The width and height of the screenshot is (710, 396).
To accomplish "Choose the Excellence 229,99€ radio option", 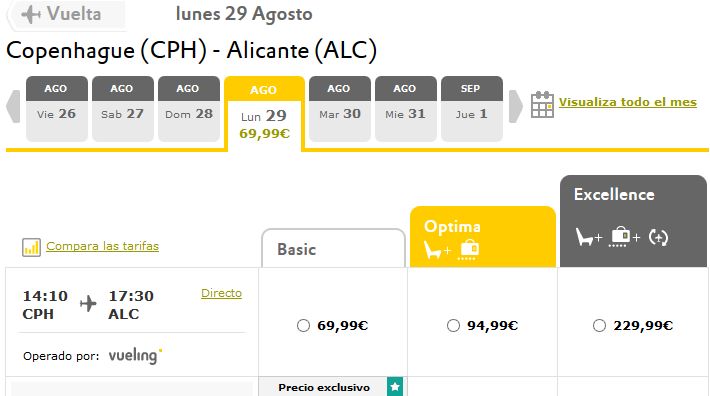I will point(599,325).
